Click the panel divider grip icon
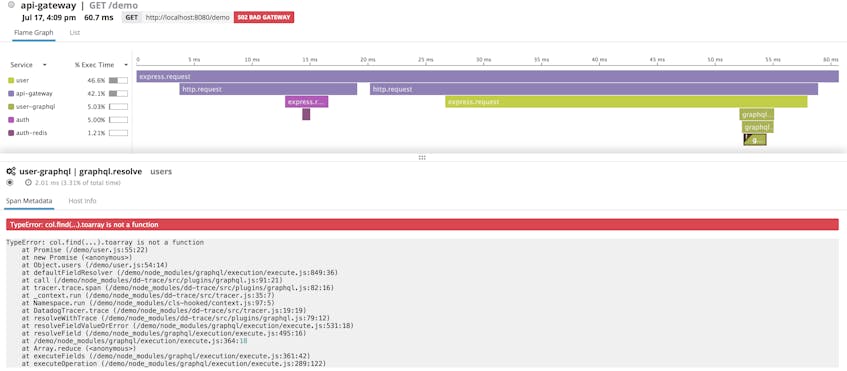This screenshot has height=371, width=847. tap(422, 158)
